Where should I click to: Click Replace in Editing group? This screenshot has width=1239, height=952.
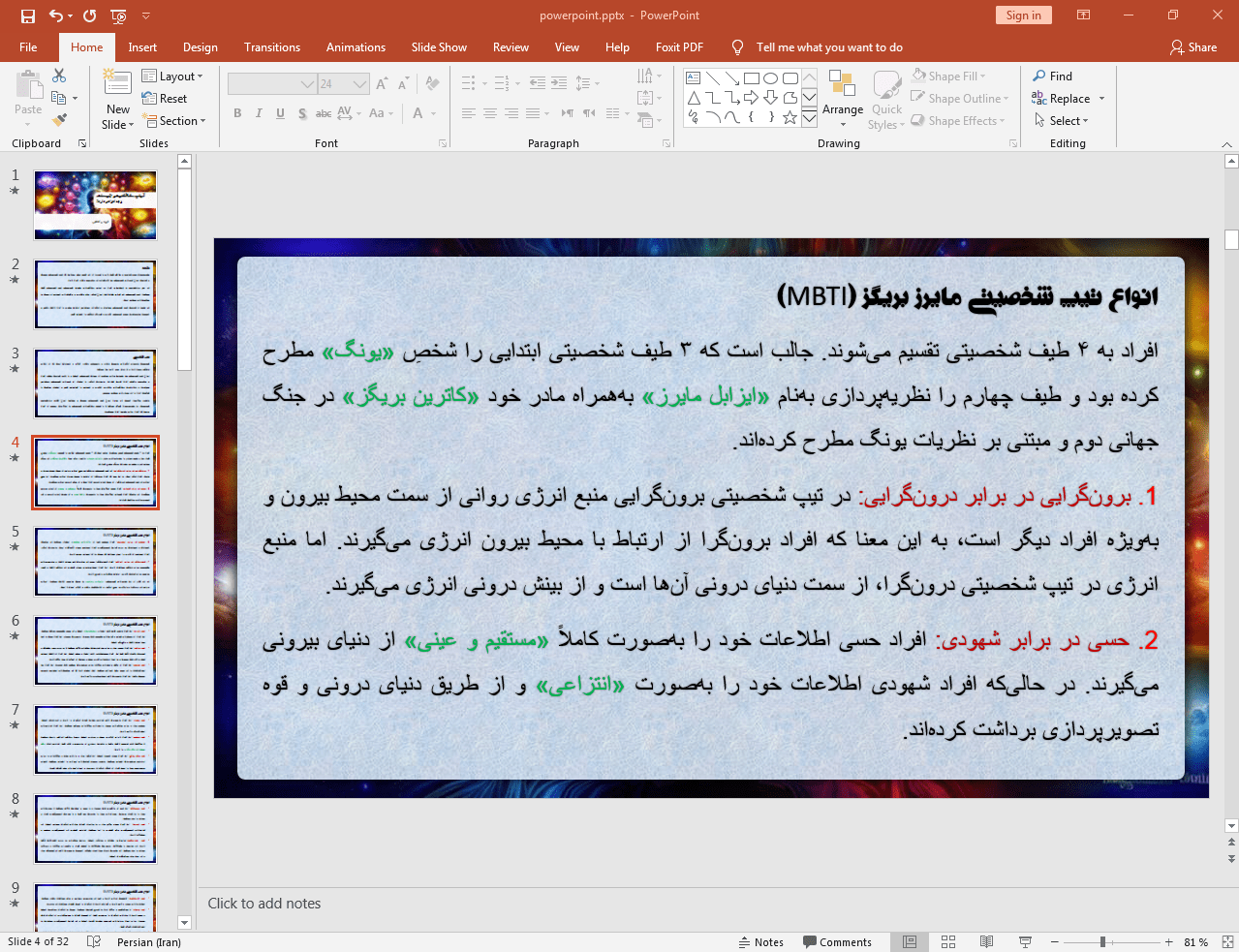tap(1061, 98)
